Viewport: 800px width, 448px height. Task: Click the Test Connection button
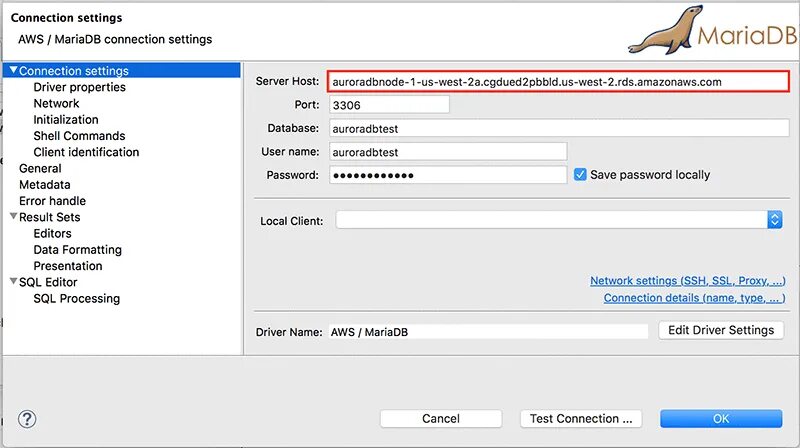click(581, 419)
